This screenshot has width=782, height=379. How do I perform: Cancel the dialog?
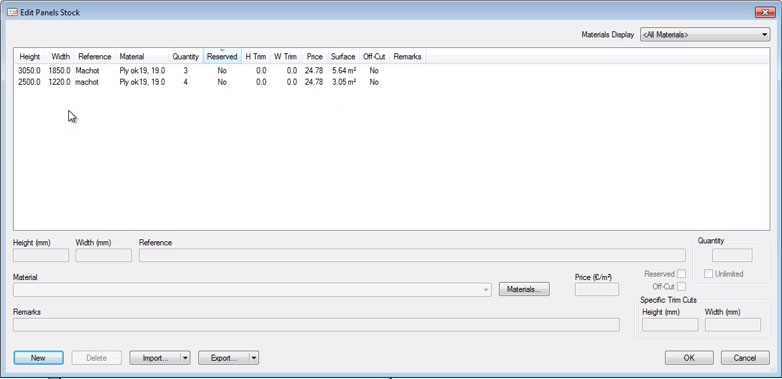point(745,358)
